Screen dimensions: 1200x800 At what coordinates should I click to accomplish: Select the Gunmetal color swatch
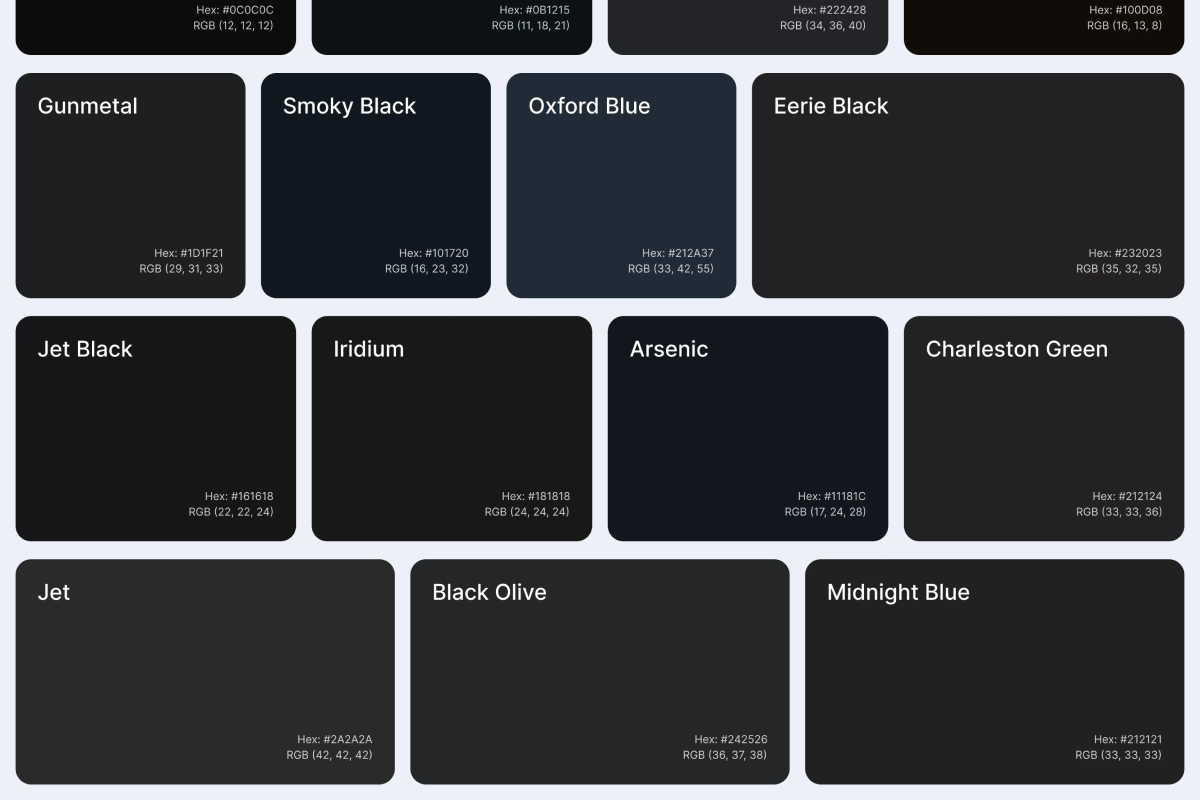[x=130, y=185]
